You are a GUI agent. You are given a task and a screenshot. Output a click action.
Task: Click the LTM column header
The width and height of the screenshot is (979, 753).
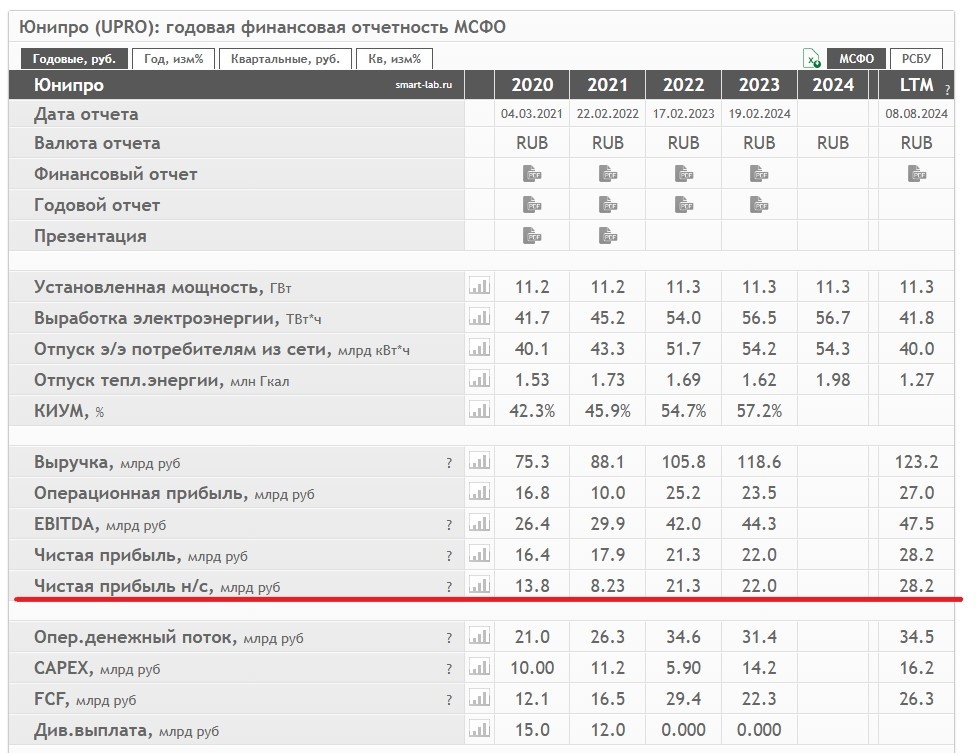(916, 85)
